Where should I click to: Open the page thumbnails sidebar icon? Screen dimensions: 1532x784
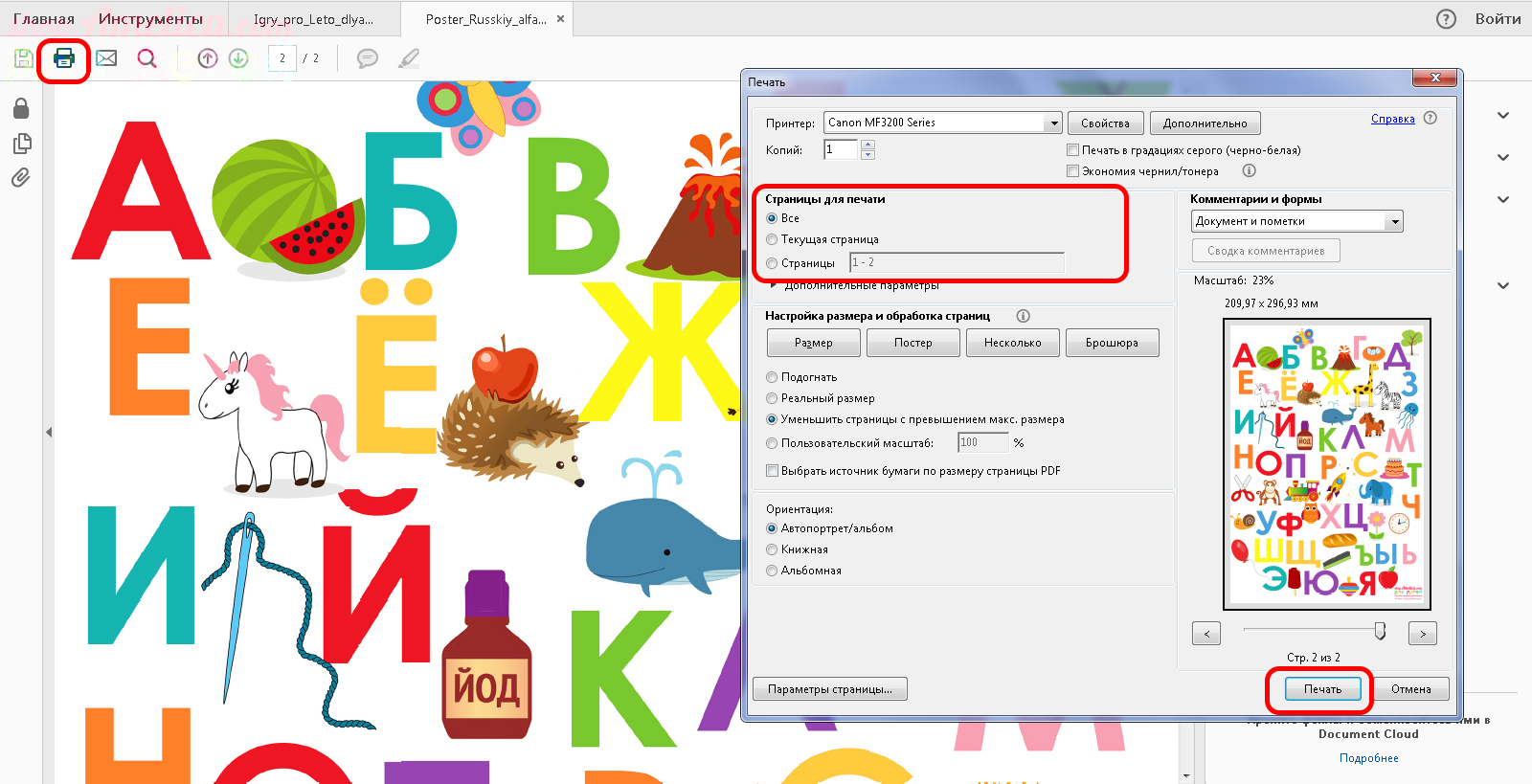21,144
